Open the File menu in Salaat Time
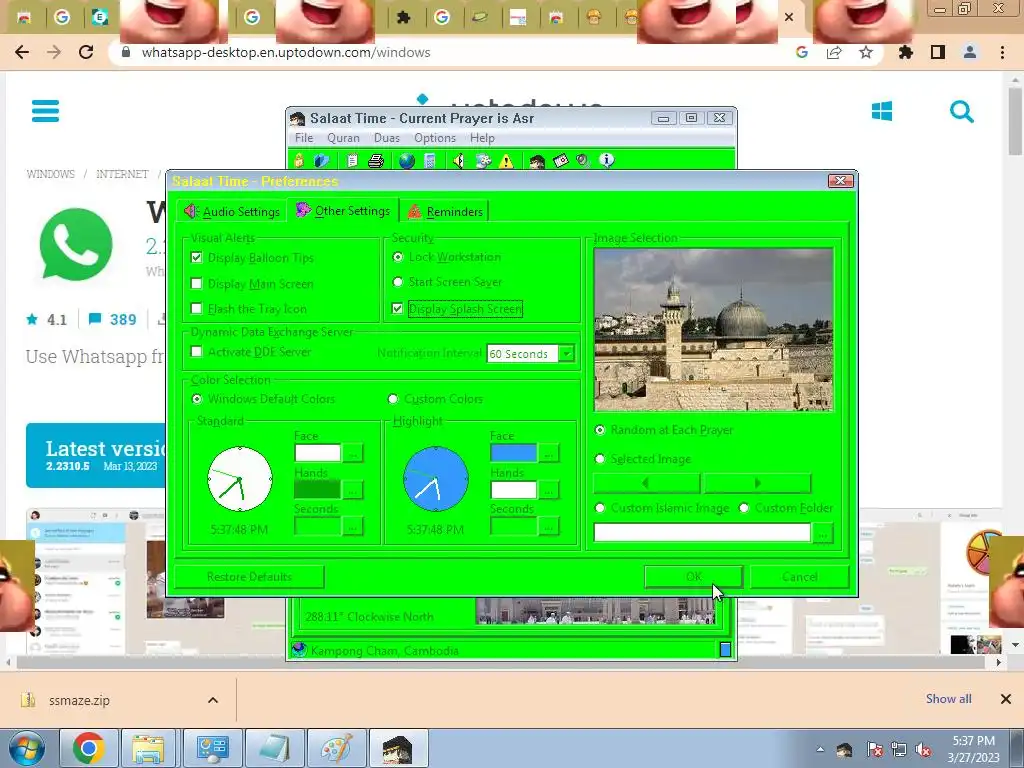 pyautogui.click(x=304, y=138)
